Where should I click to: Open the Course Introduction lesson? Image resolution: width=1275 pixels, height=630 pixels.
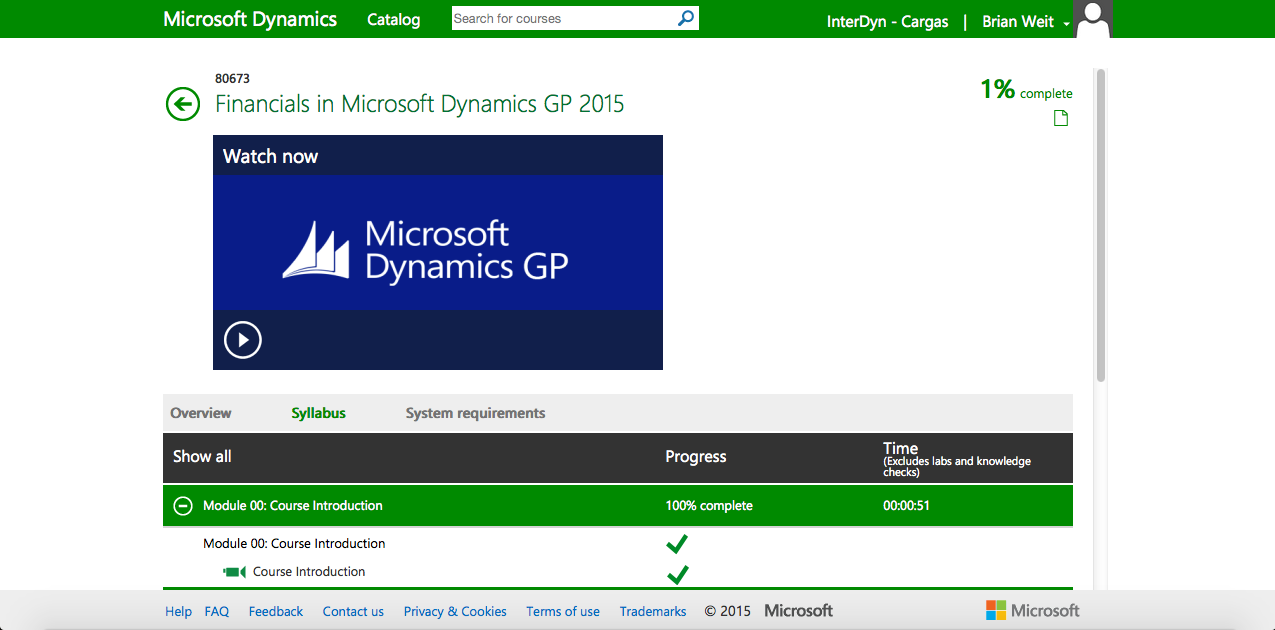(x=309, y=572)
